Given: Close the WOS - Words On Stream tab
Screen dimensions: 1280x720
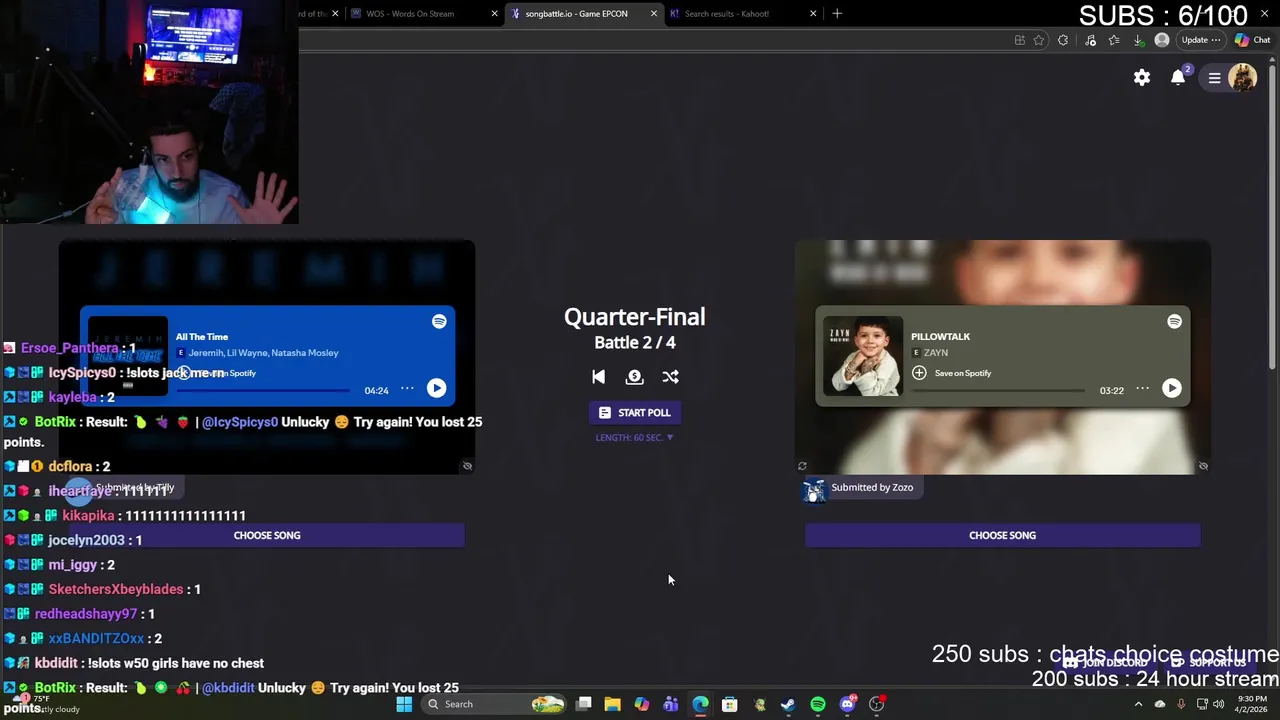Looking at the screenshot, I should (x=494, y=14).
